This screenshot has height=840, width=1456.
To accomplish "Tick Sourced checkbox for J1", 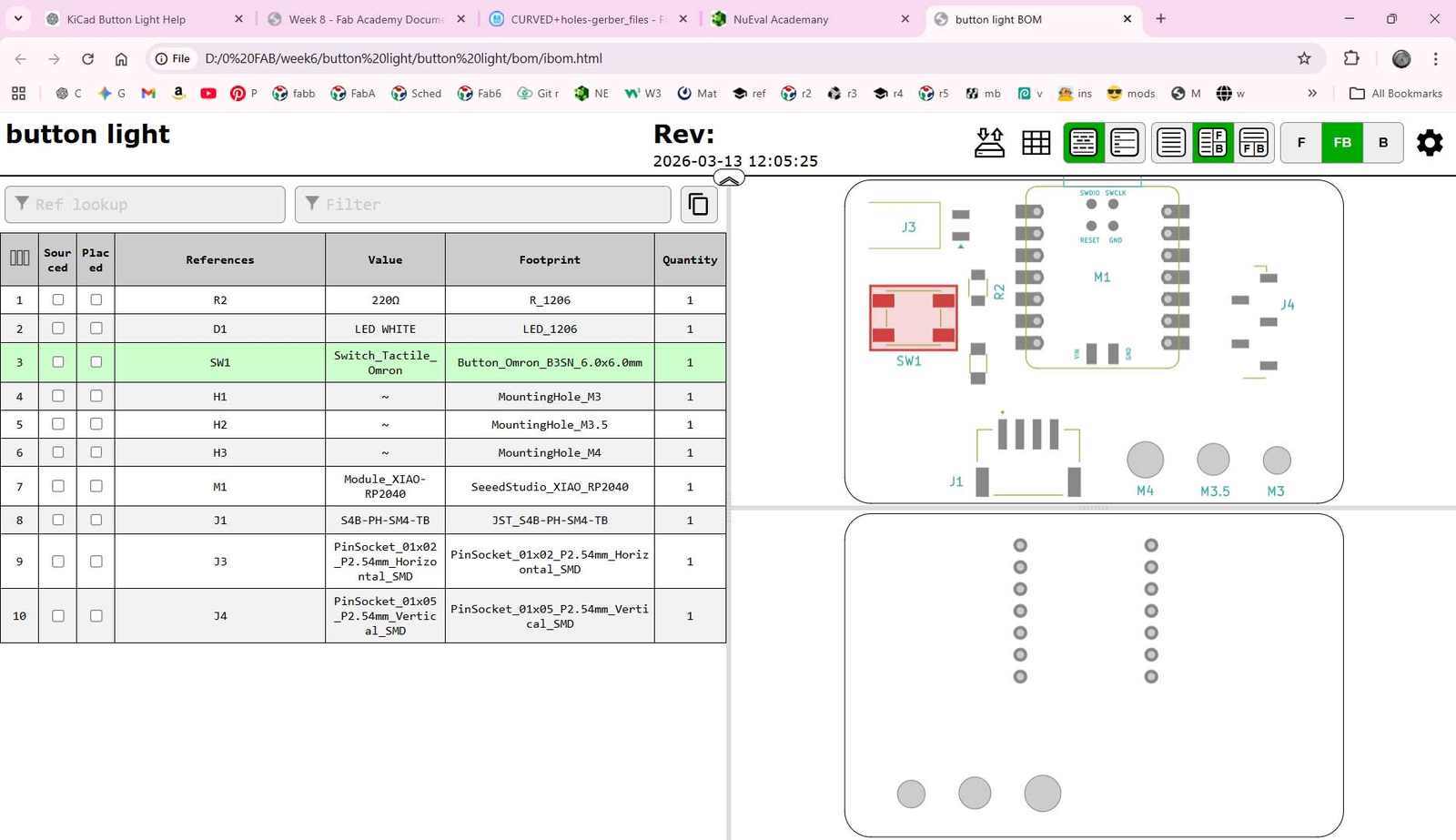I will tap(58, 520).
